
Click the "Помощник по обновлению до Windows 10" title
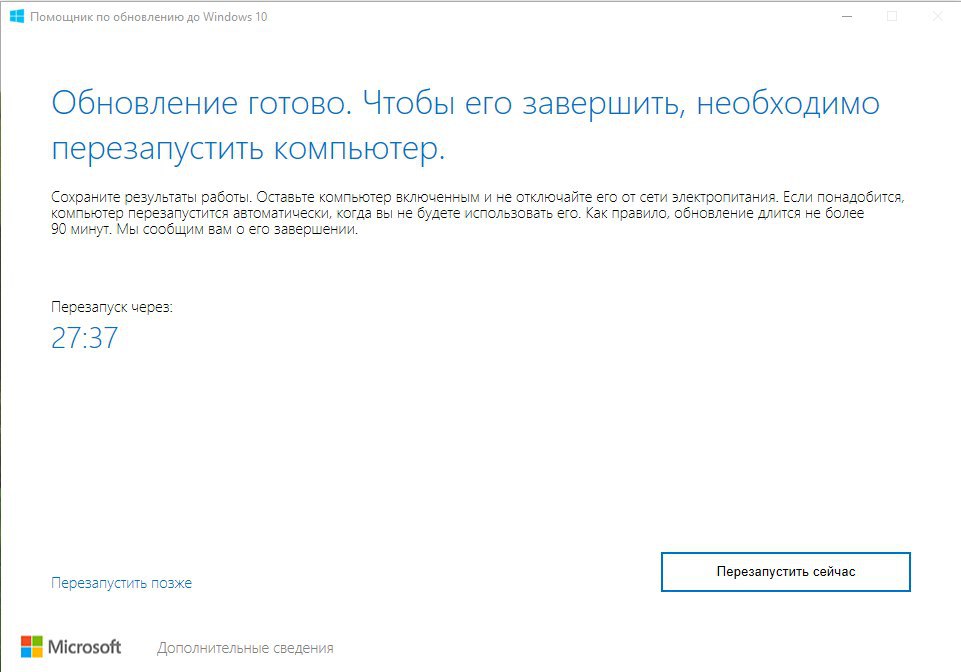click(x=149, y=17)
